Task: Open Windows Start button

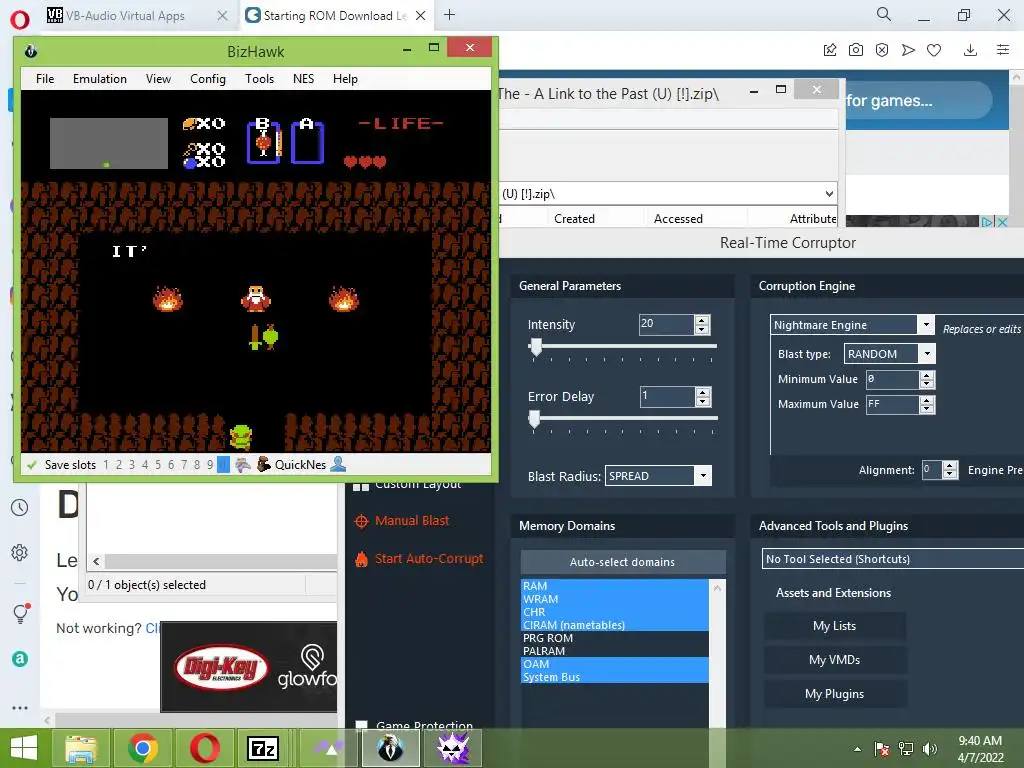Action: [24, 748]
